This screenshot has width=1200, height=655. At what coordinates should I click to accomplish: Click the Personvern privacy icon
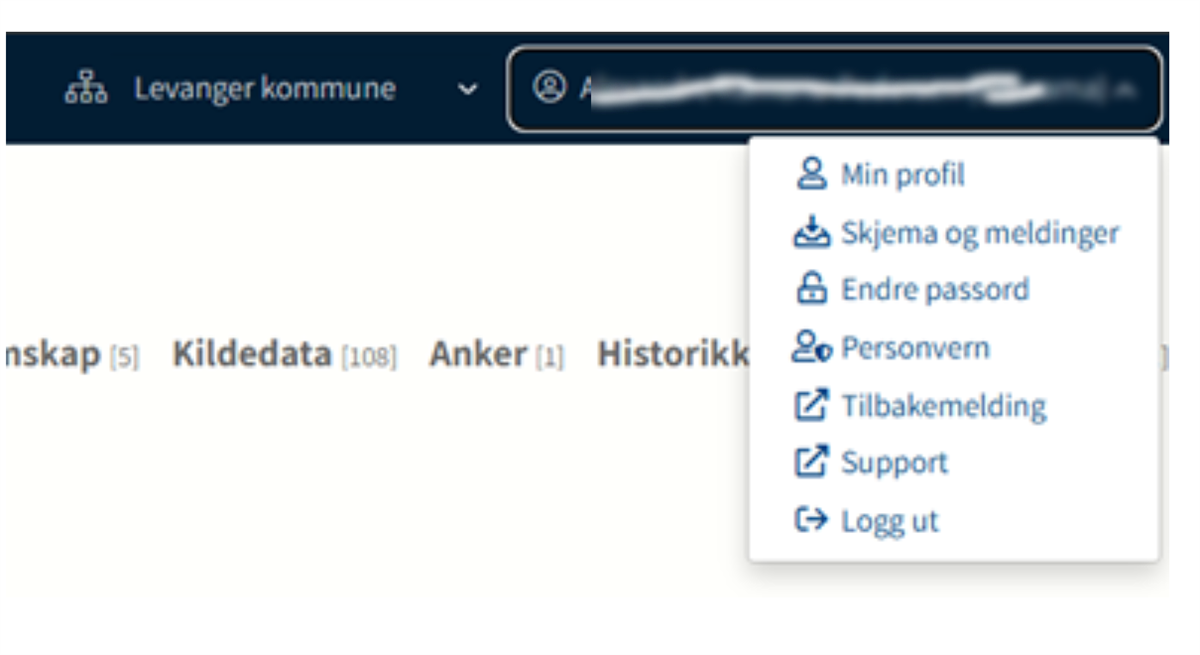(811, 348)
